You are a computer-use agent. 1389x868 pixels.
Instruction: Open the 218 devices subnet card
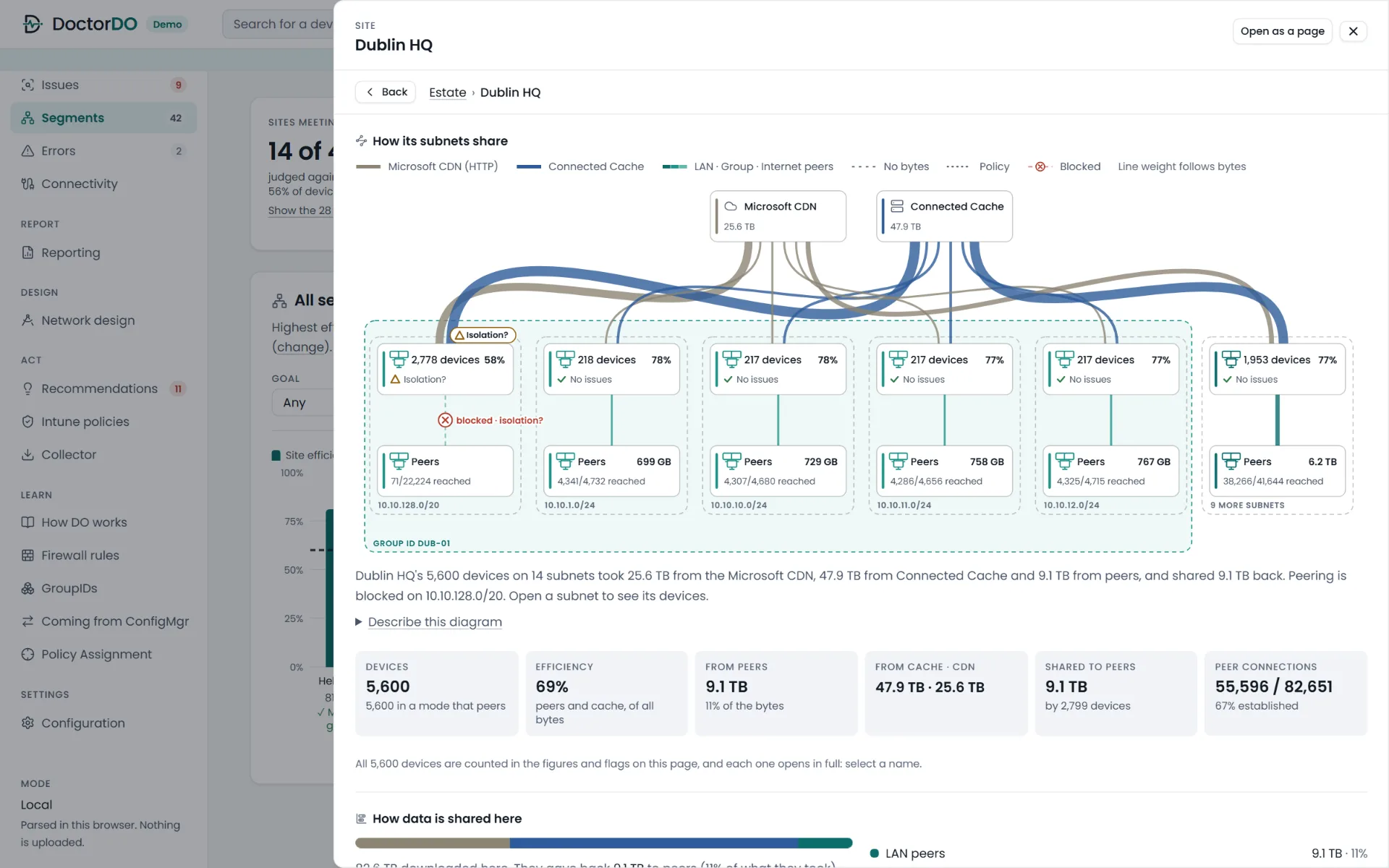click(611, 369)
